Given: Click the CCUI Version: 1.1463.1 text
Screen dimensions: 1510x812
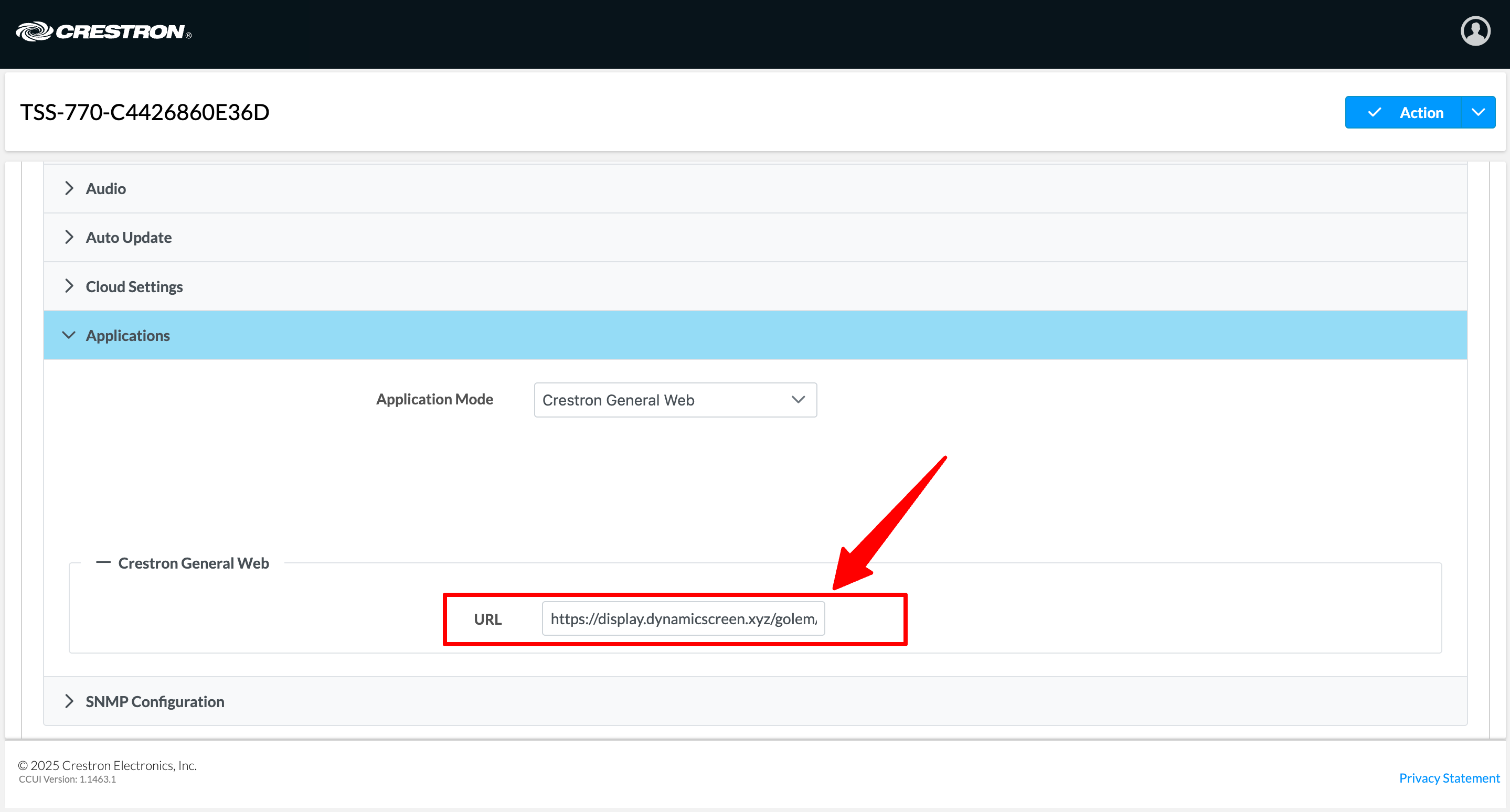Looking at the screenshot, I should 67,779.
